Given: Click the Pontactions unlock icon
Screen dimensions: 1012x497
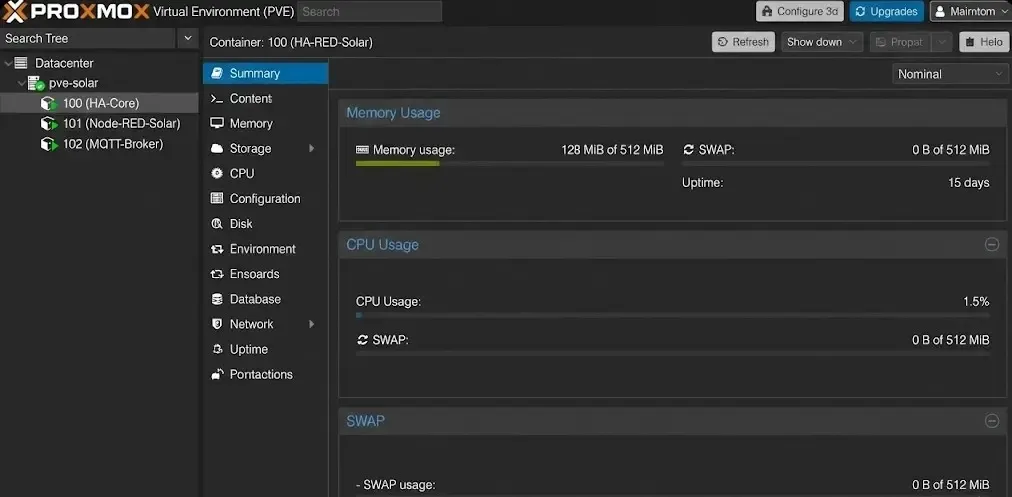Looking at the screenshot, I should pyautogui.click(x=218, y=374).
